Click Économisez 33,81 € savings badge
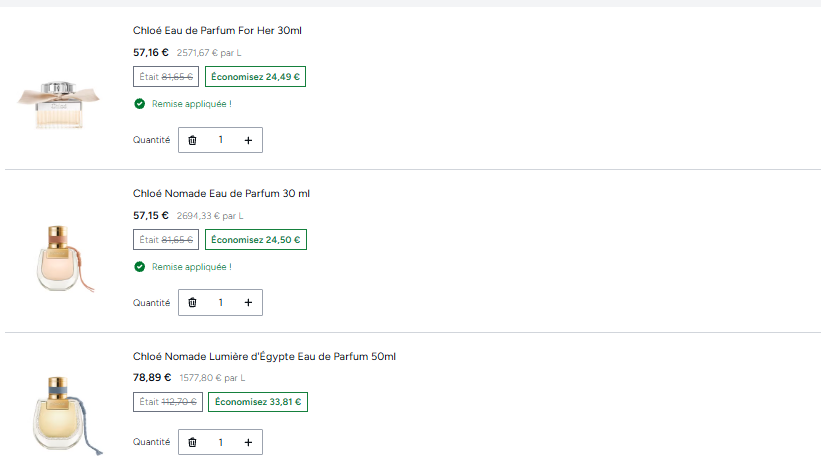821x472 pixels. pyautogui.click(x=258, y=402)
